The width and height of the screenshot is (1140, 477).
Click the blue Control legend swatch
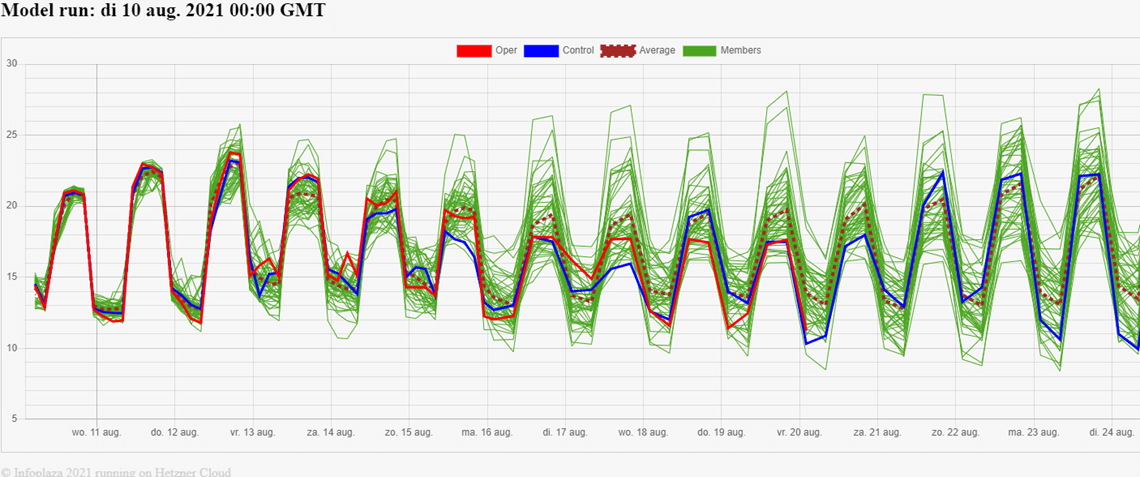541,50
